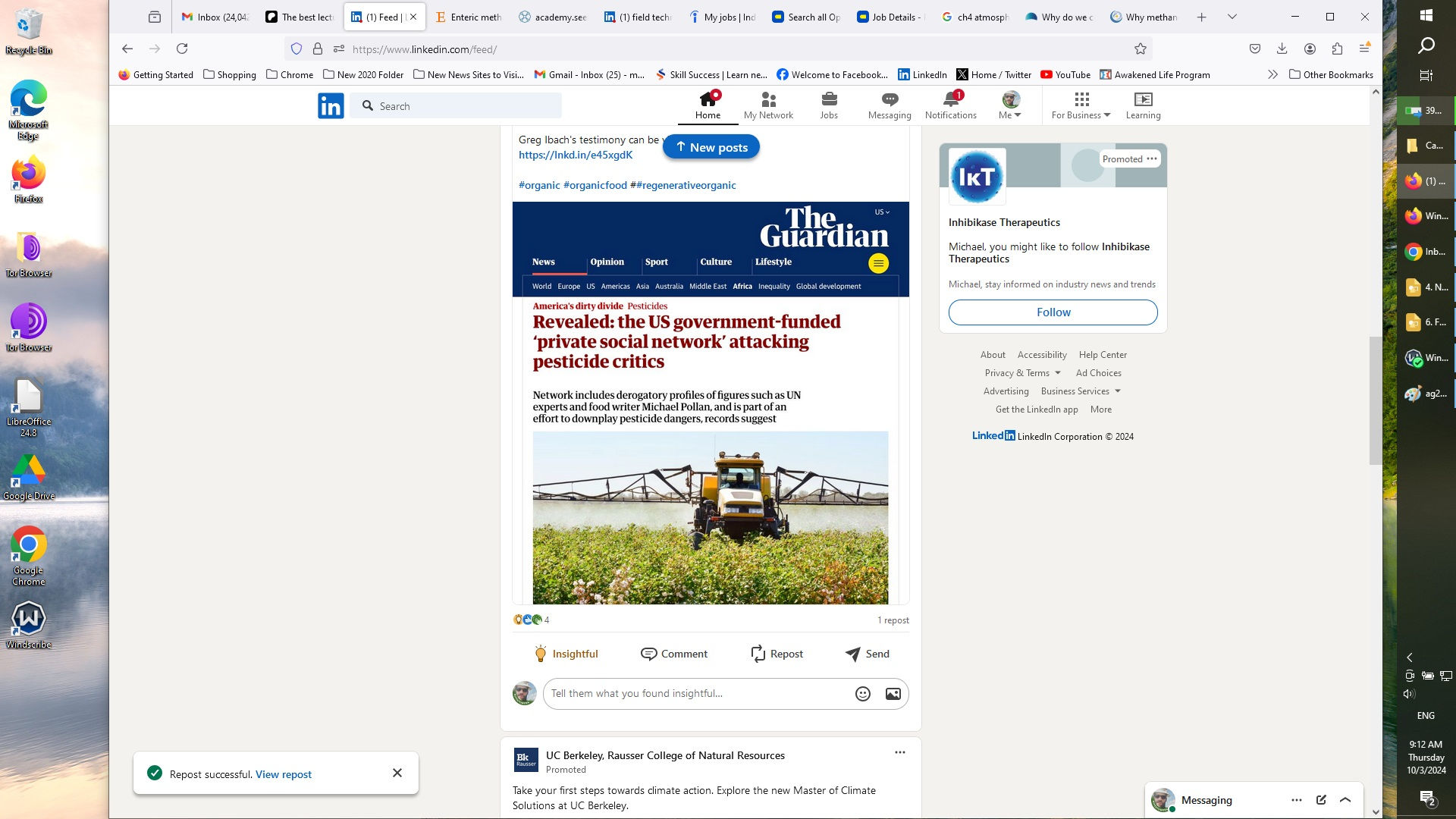Open Guardian US edition selector
1456x819 pixels.
click(882, 212)
